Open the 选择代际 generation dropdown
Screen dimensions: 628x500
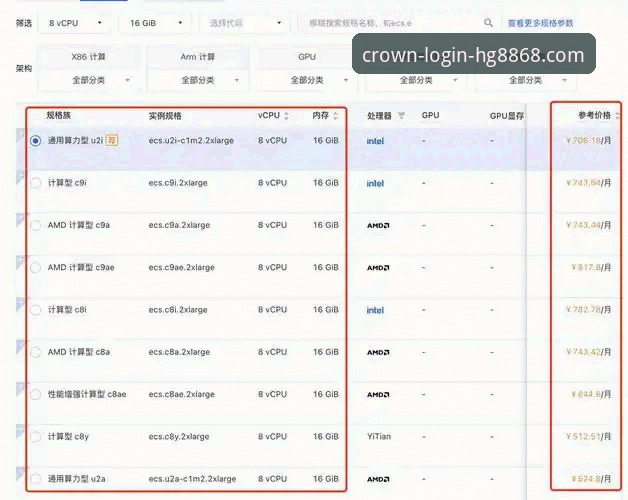tap(244, 23)
